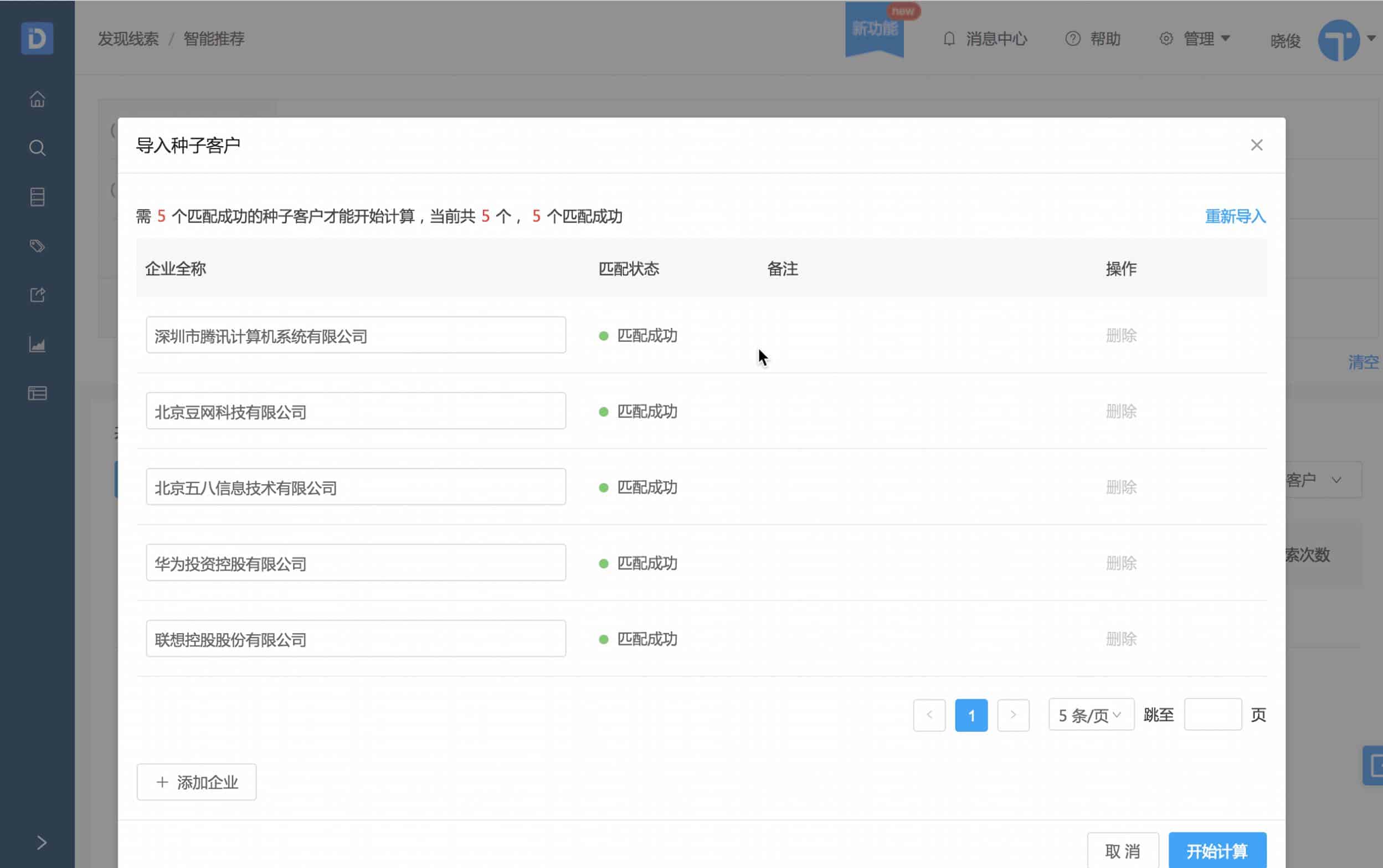Open the export share icon in the sidebar
1383x868 pixels.
click(x=37, y=295)
